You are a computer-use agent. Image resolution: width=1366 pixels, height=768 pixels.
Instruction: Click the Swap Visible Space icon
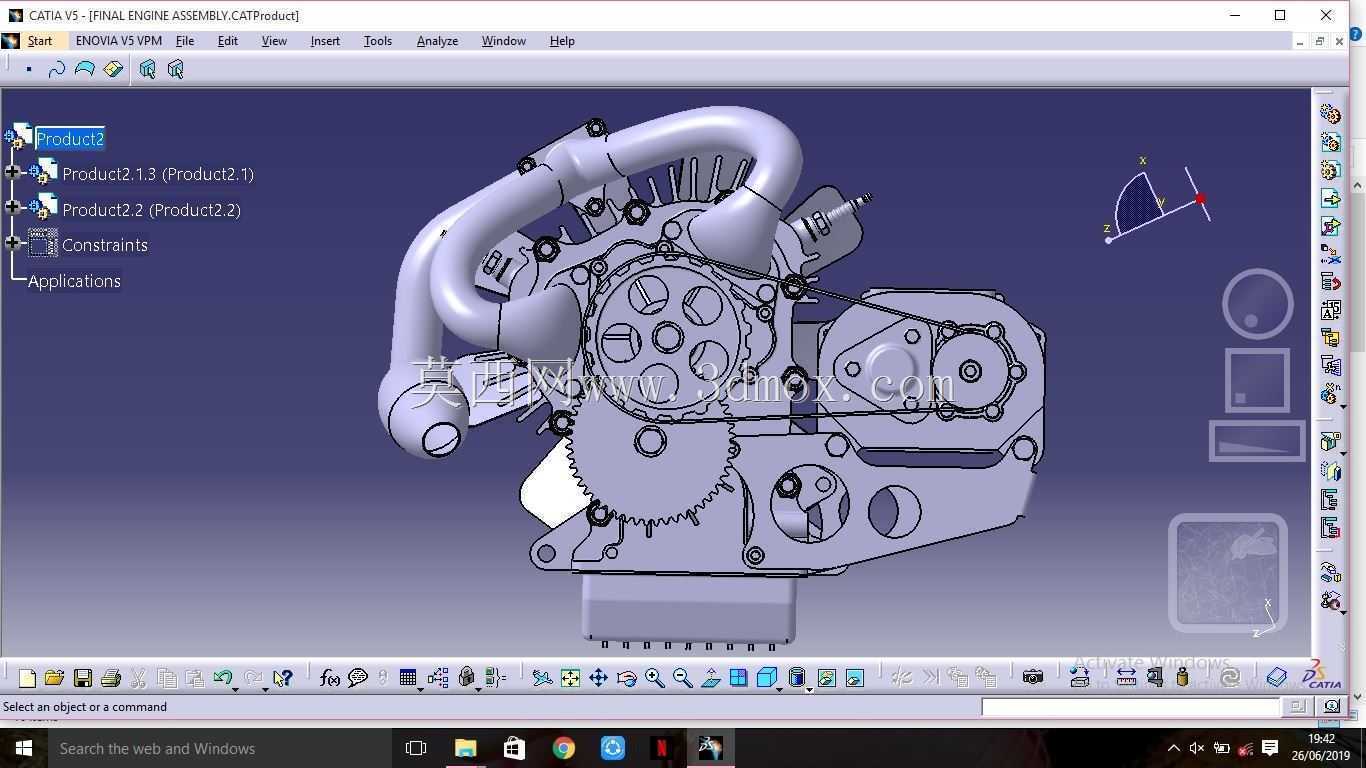click(x=854, y=678)
